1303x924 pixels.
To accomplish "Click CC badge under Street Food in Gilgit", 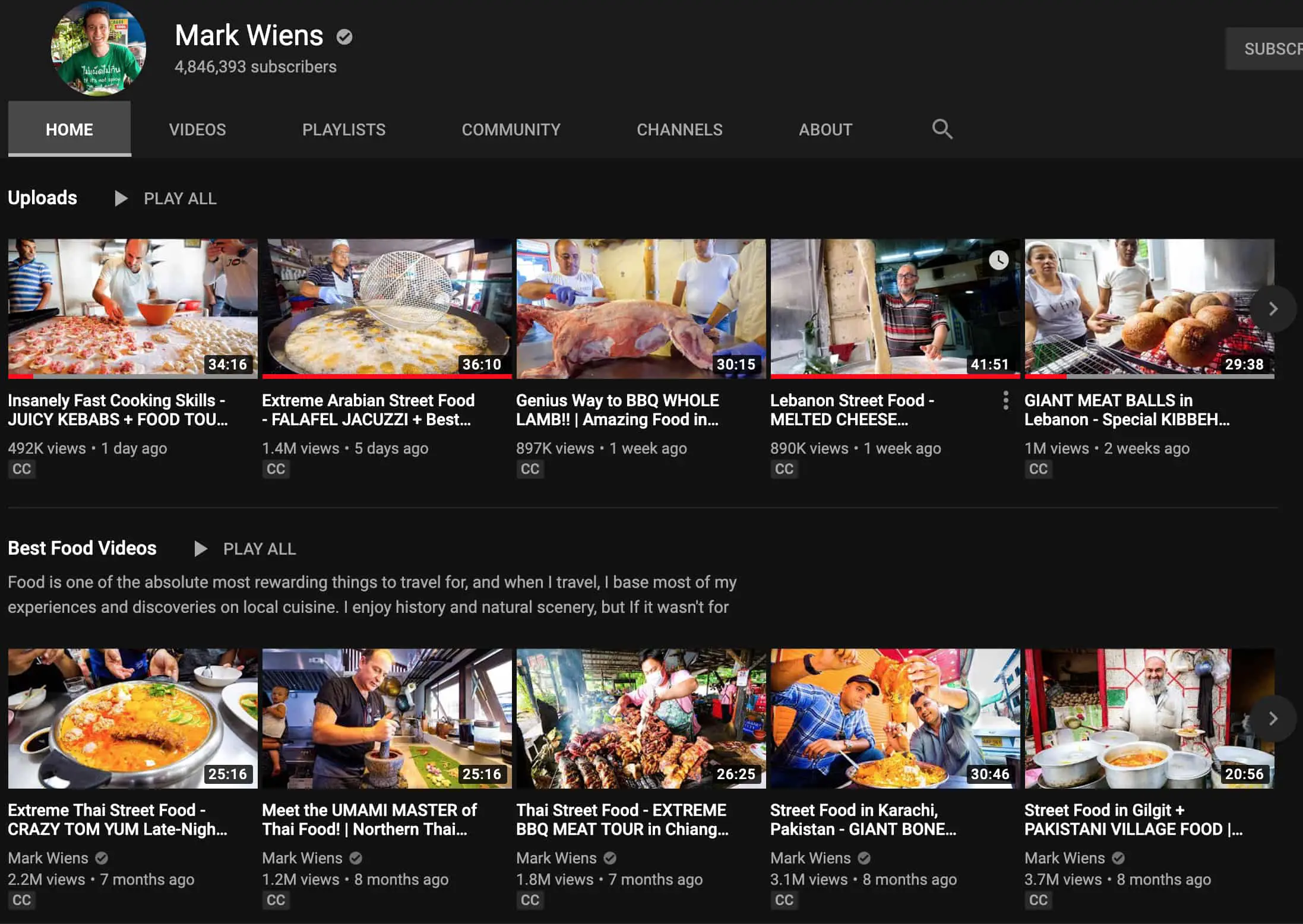I will click(x=1038, y=900).
